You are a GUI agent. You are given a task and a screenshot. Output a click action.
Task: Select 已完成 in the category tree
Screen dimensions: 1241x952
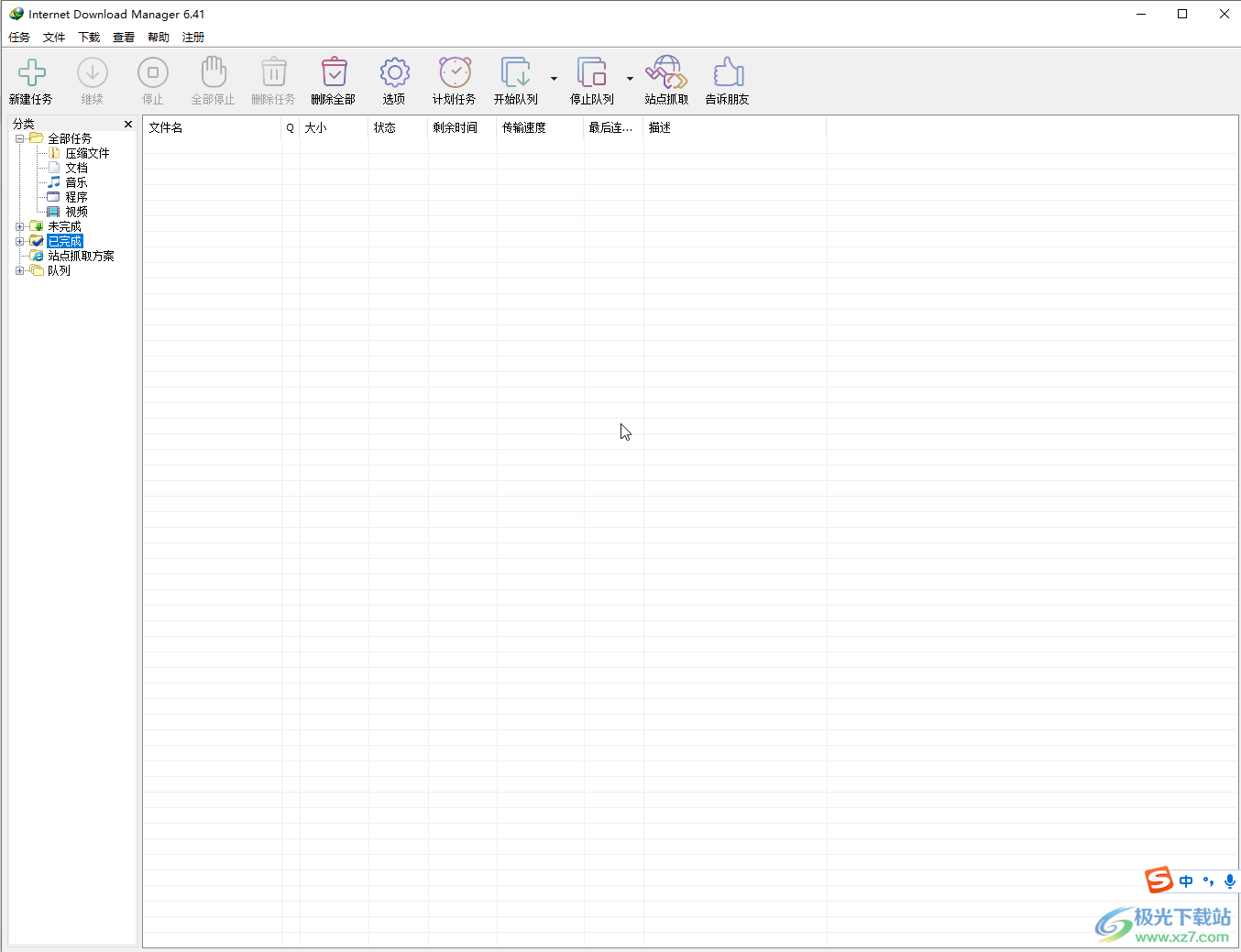[x=65, y=241]
